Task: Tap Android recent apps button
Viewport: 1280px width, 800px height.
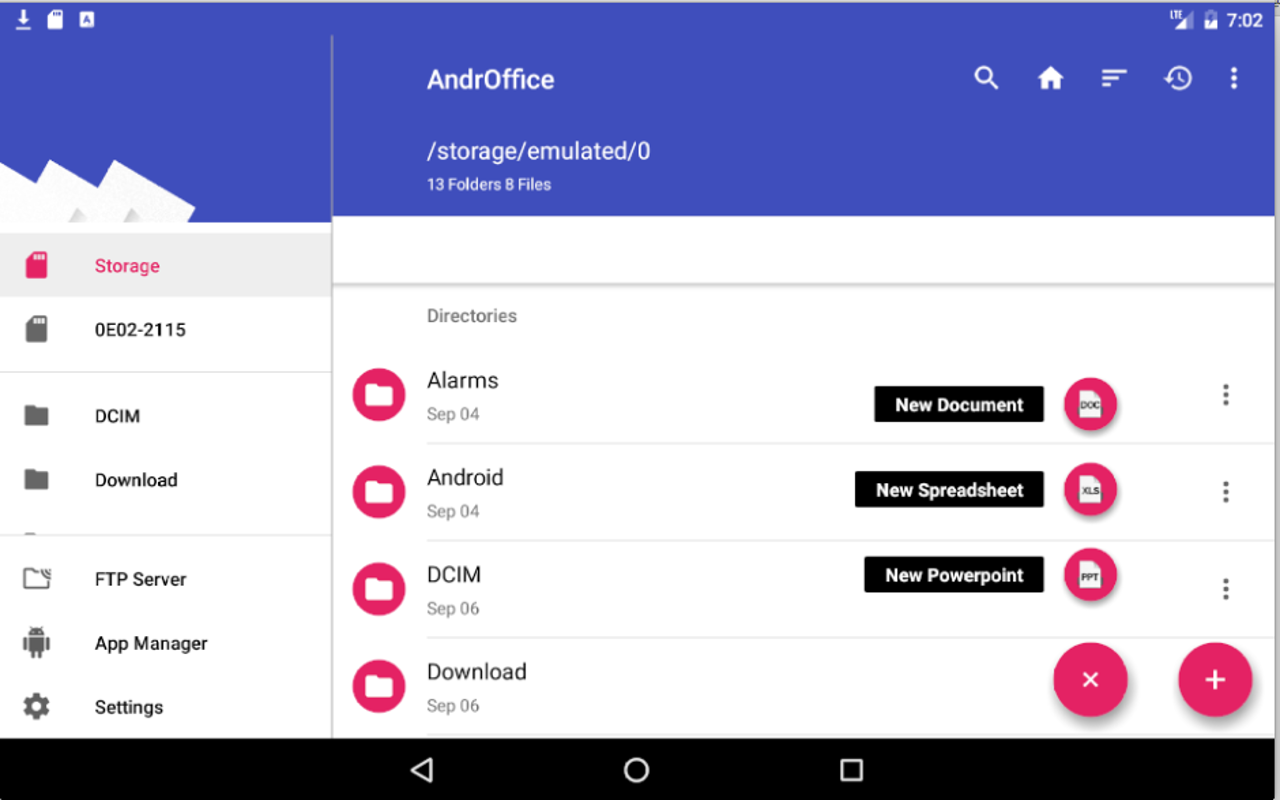Action: pyautogui.click(x=852, y=769)
